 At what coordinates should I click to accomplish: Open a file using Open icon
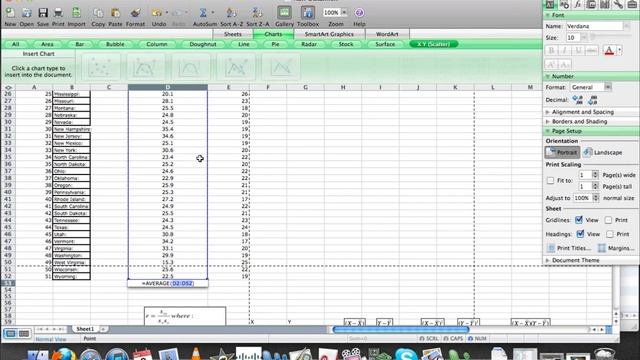coord(27,13)
